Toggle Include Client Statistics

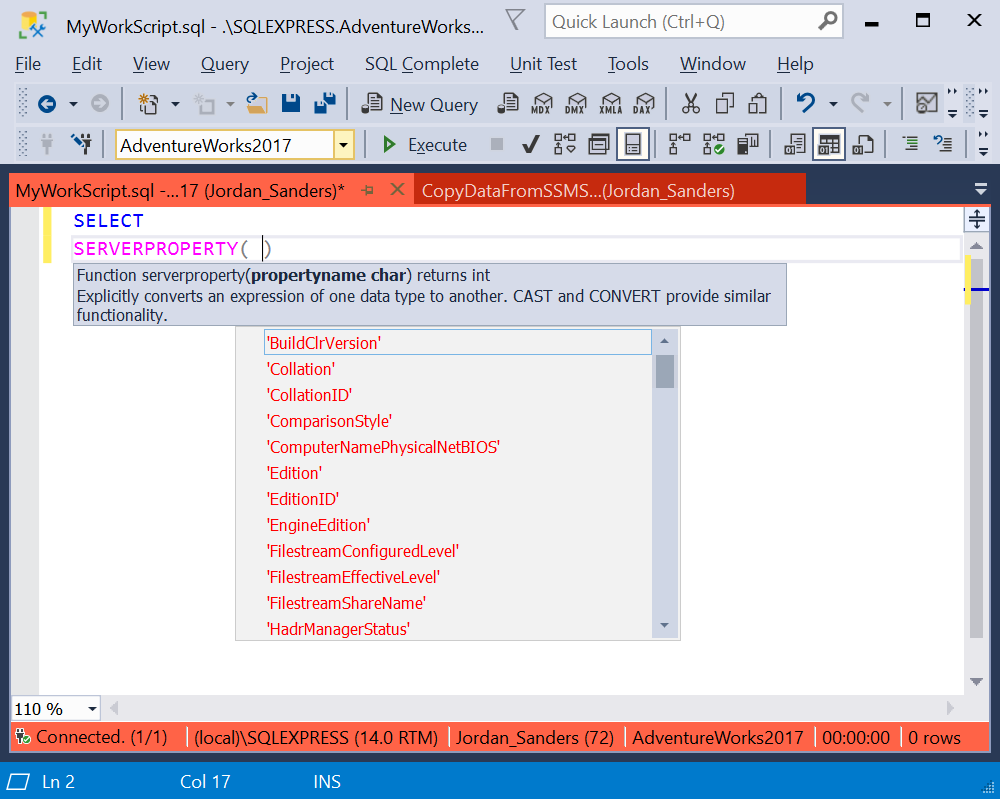[747, 145]
